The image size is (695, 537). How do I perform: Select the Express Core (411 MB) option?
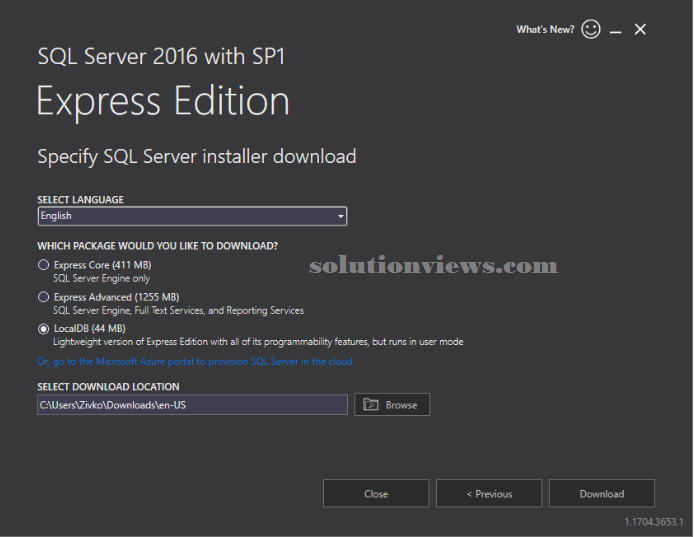(43, 265)
